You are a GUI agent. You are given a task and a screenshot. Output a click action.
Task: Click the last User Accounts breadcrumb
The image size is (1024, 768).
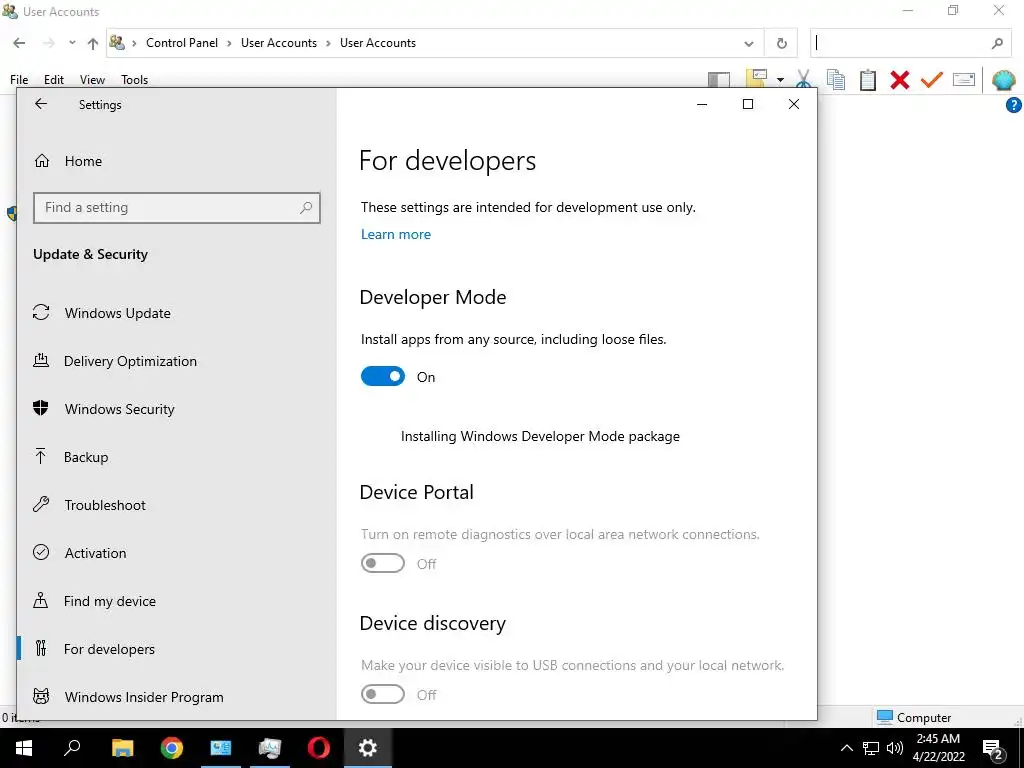[x=377, y=43]
